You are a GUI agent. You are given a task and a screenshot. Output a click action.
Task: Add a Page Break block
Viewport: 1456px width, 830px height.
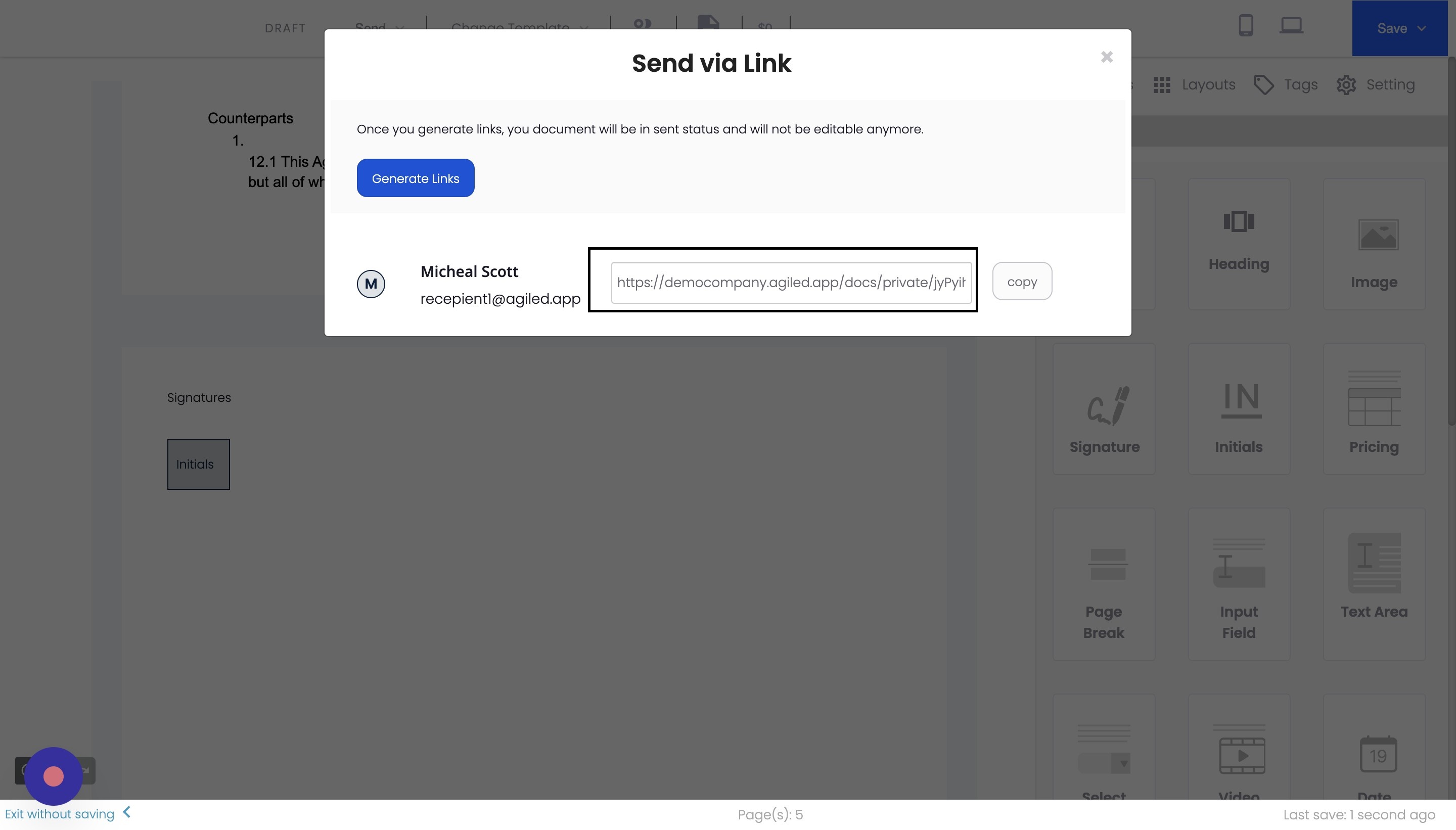(1104, 584)
